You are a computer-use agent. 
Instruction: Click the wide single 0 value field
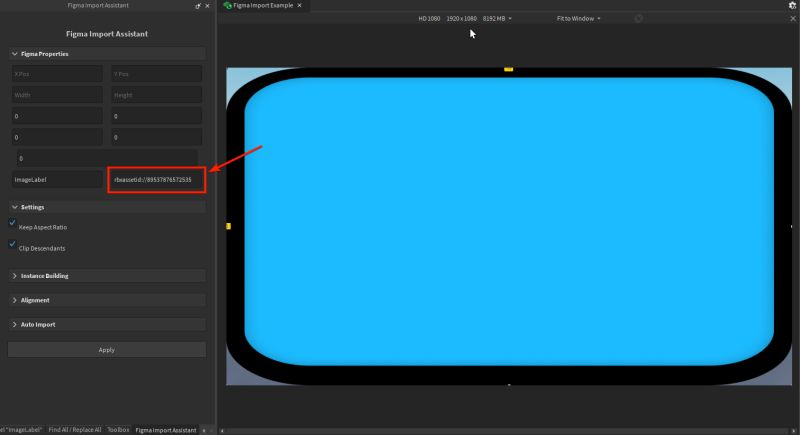pos(107,159)
